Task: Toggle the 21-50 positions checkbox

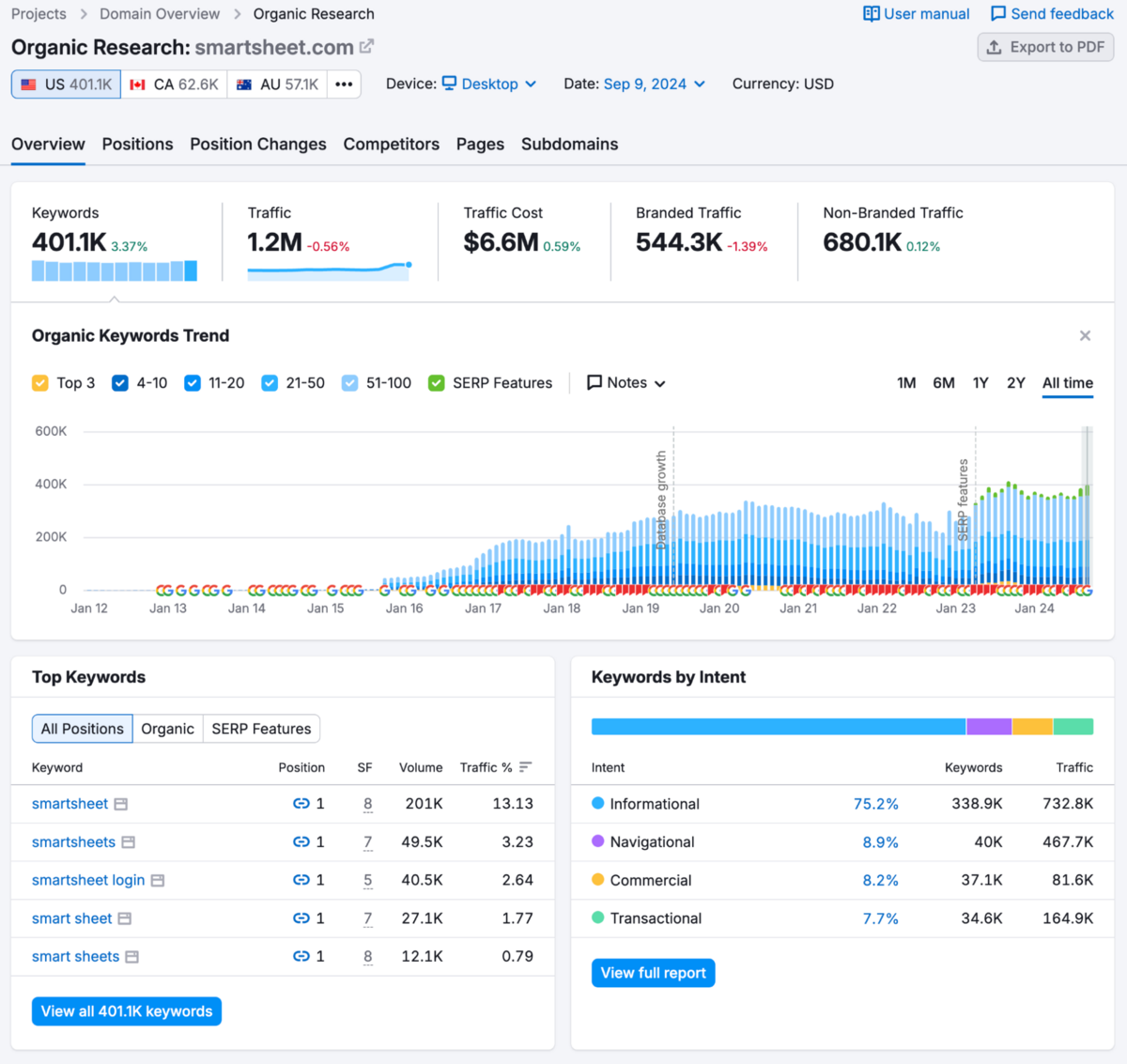Action: pos(270,383)
